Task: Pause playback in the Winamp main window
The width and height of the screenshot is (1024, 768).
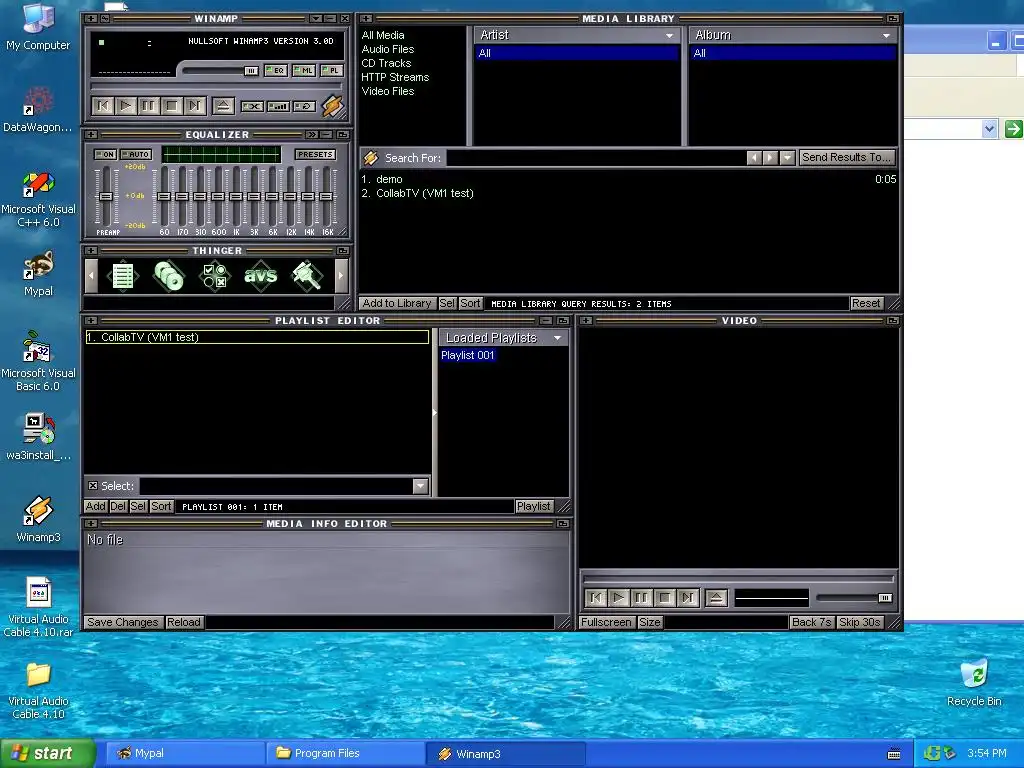Action: (149, 106)
